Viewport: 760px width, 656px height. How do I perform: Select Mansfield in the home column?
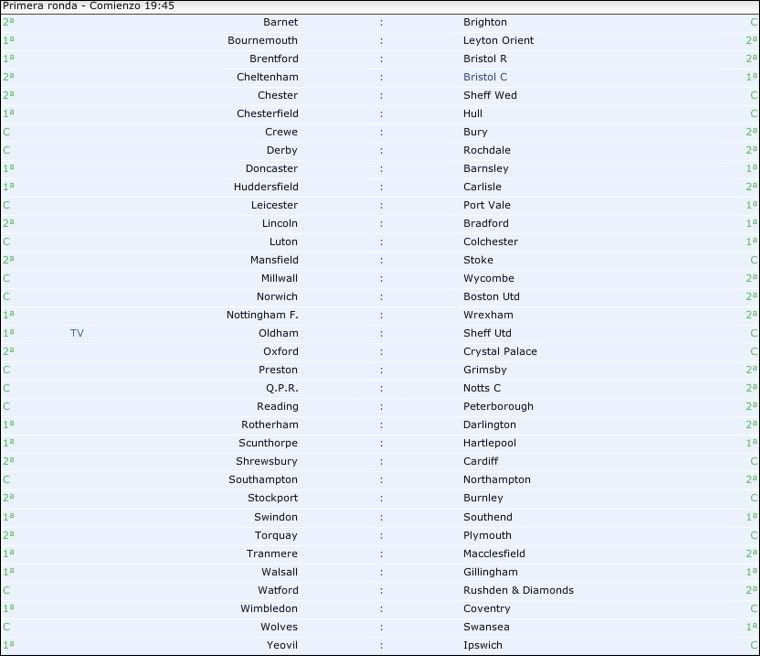pos(274,260)
